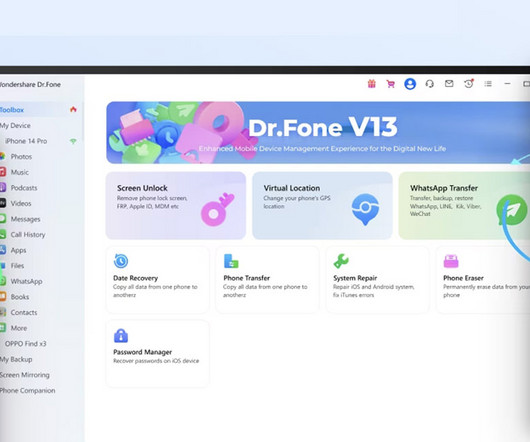The image size is (530, 442).
Task: Open the history clock icon with red dot
Action: [468, 83]
